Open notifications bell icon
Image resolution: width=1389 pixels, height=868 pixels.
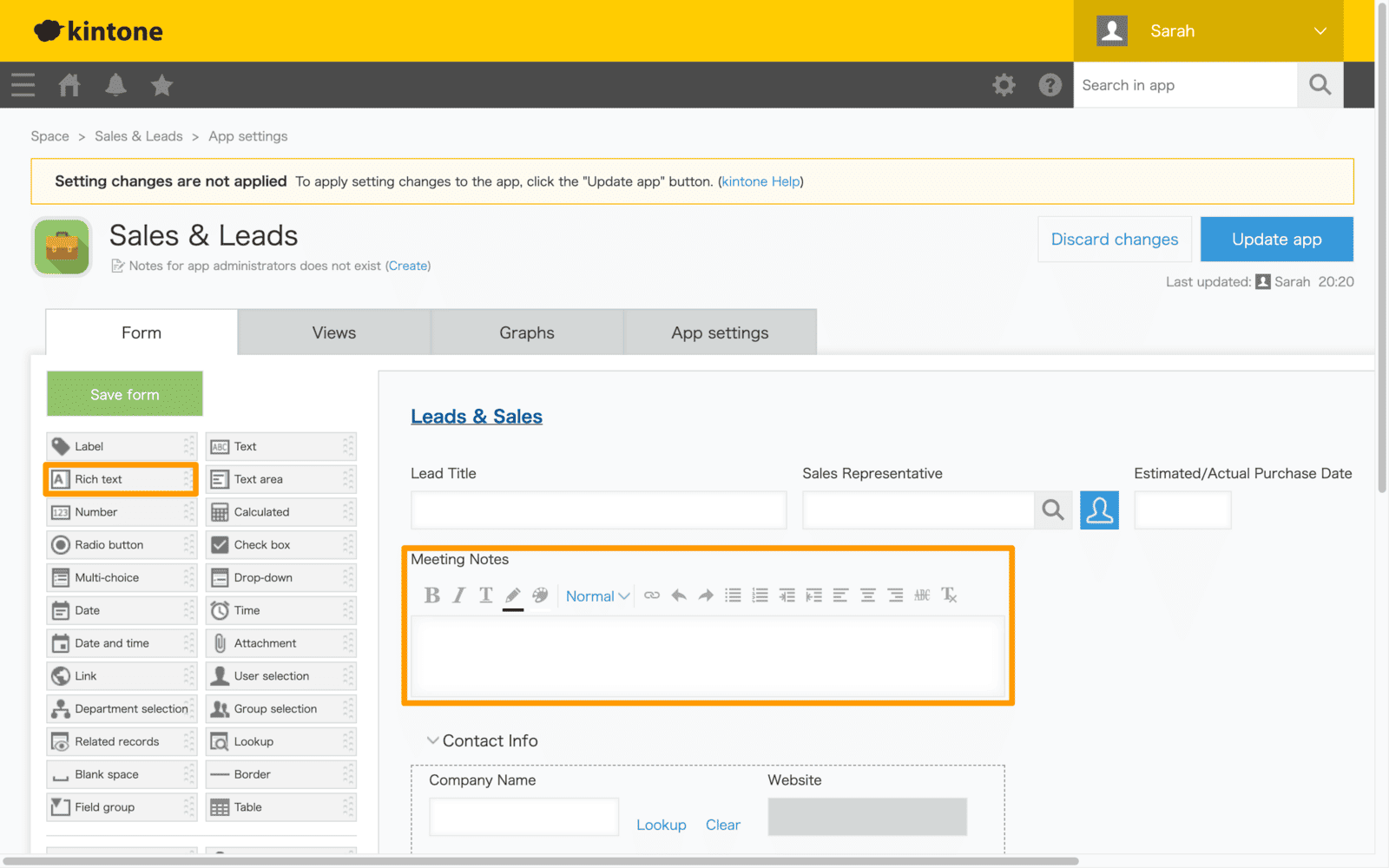click(x=115, y=85)
